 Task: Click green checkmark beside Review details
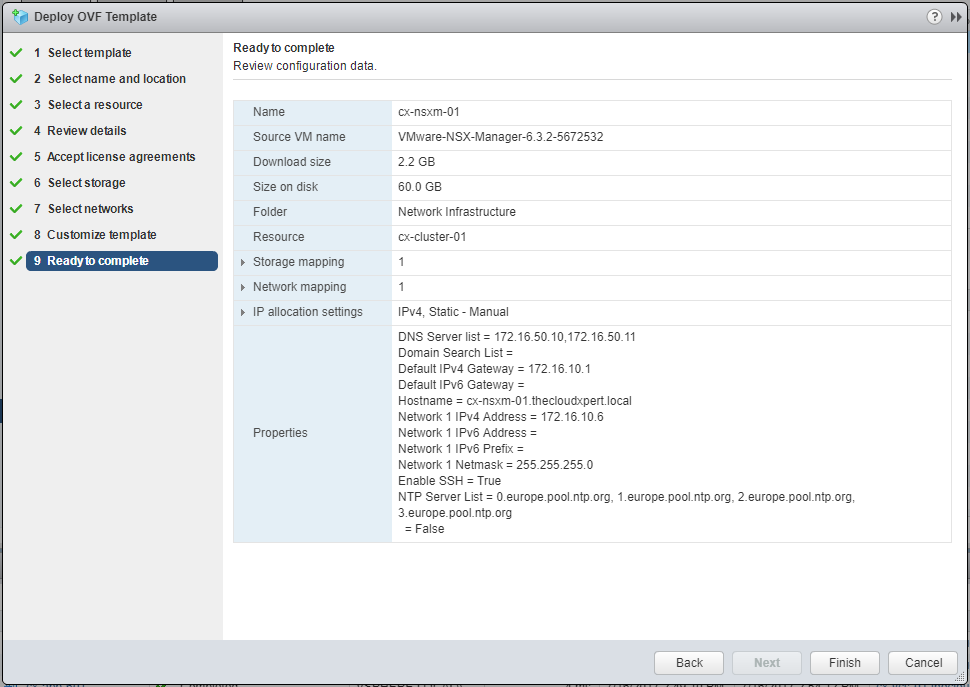(x=16, y=131)
